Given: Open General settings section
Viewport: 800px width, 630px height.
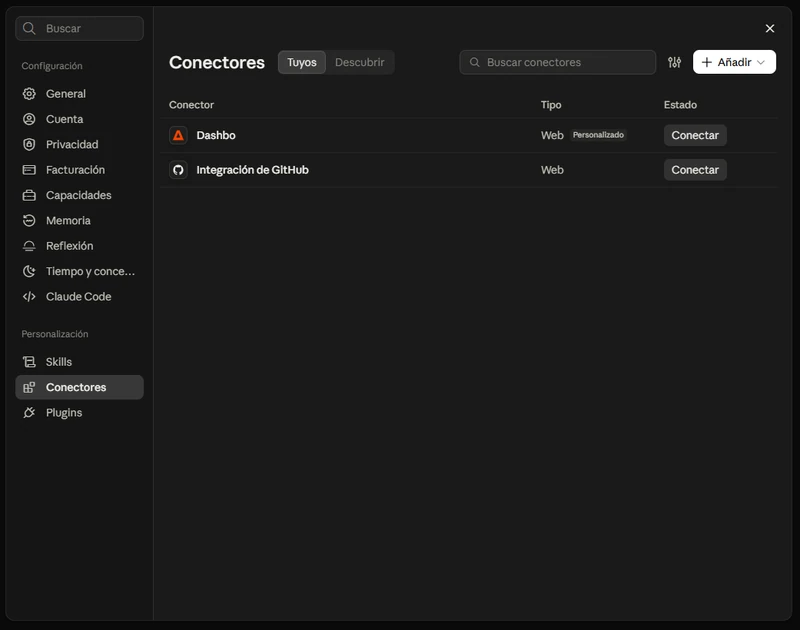Looking at the screenshot, I should pos(80,94).
